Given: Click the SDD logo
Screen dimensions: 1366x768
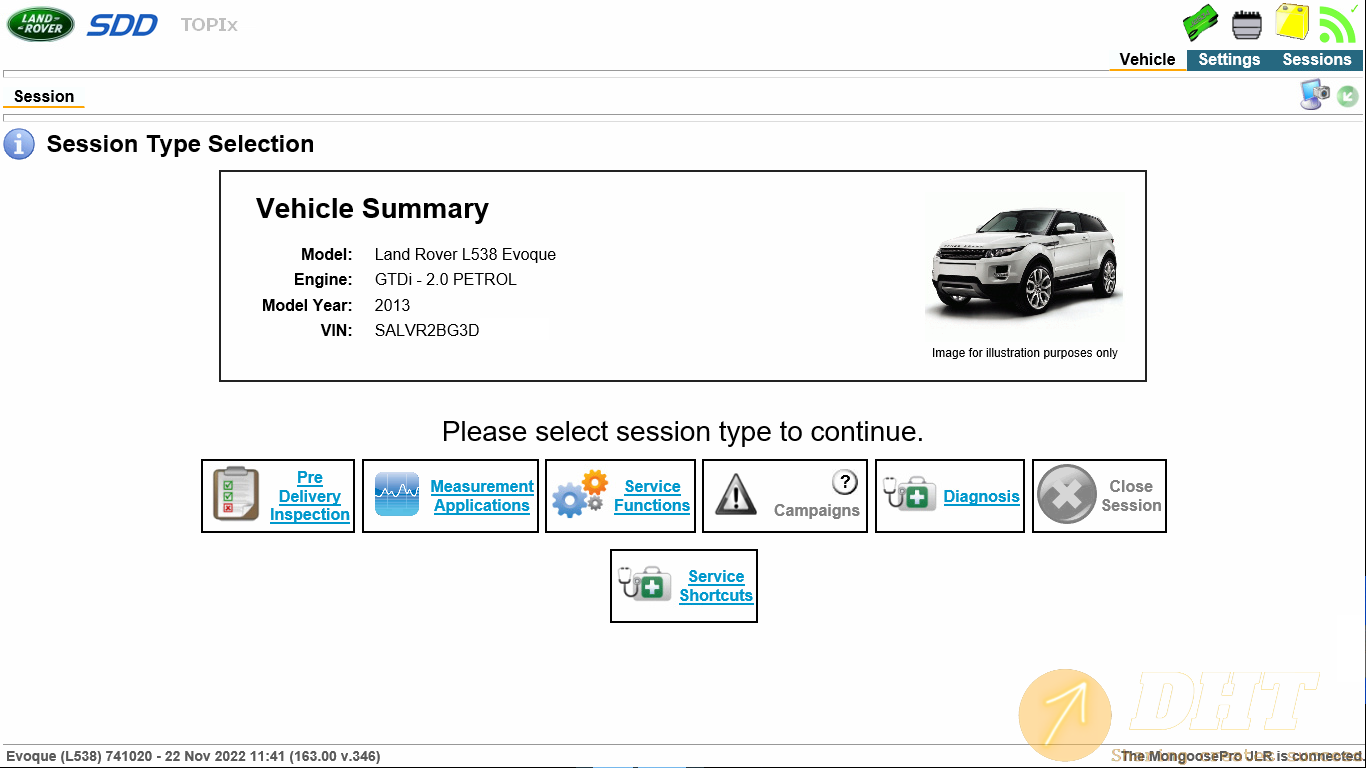Looking at the screenshot, I should (122, 25).
